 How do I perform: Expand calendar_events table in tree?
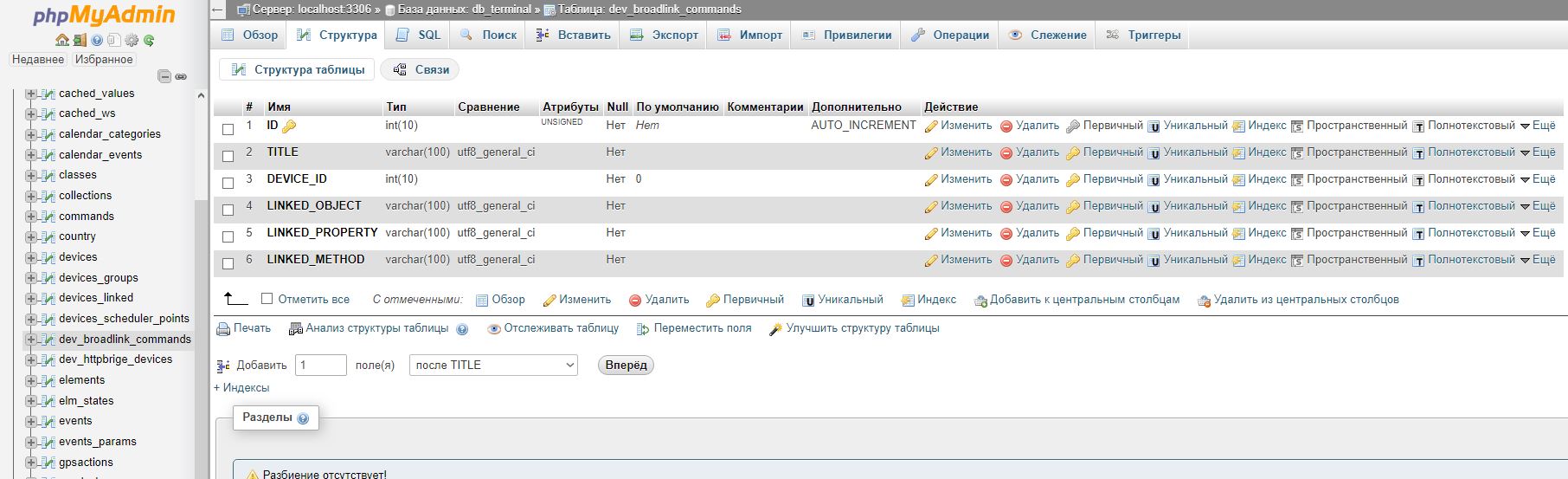coord(30,155)
